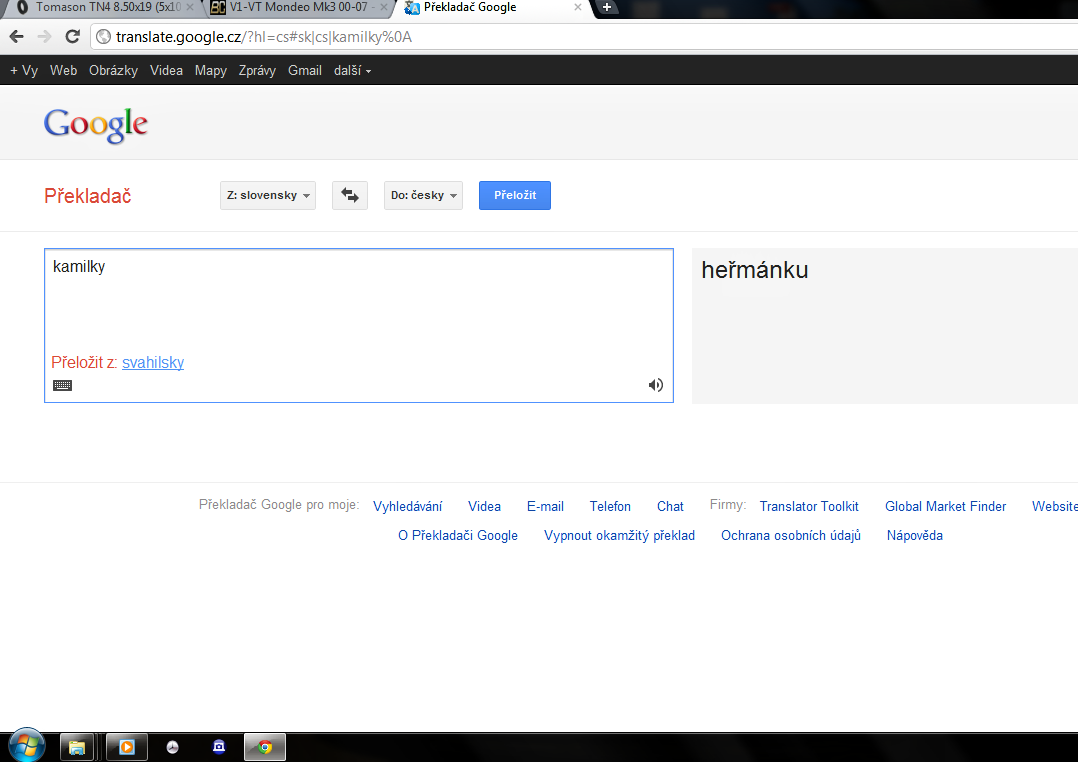The height and width of the screenshot is (767, 1078).
Task: Click the listen speaker icon
Action: pyautogui.click(x=656, y=385)
